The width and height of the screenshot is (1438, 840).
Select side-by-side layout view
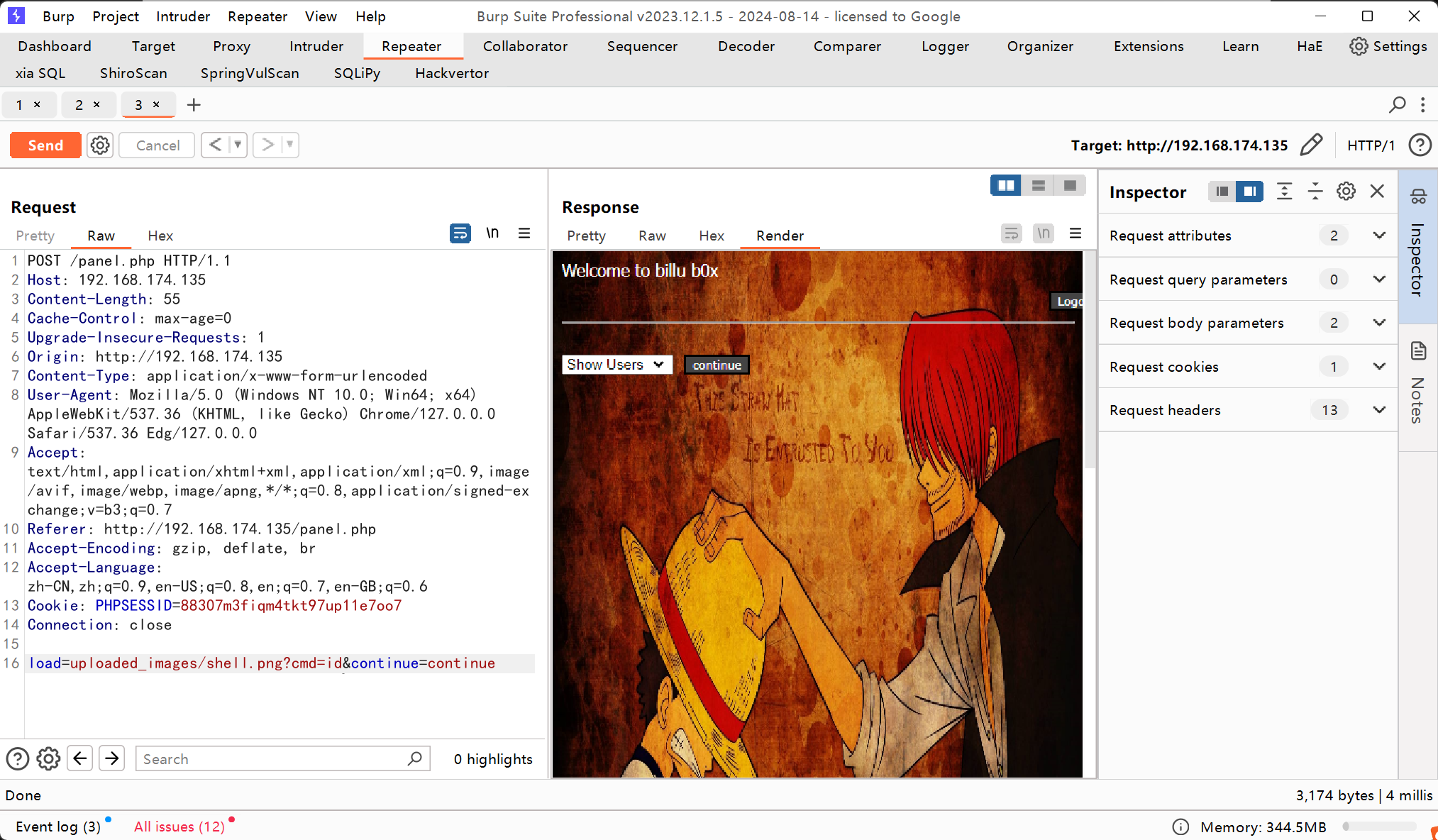pyautogui.click(x=1006, y=185)
